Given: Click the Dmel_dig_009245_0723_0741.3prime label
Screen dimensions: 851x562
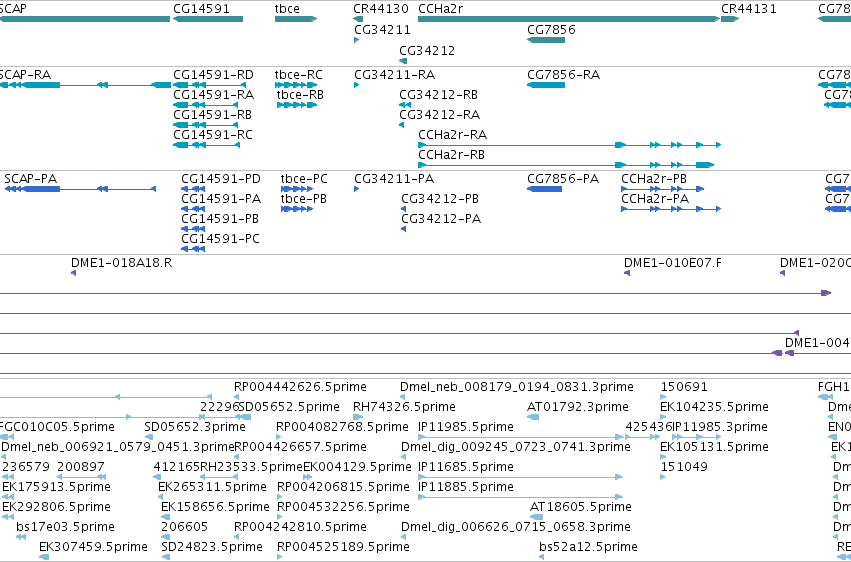Looking at the screenshot, I should [516, 446].
